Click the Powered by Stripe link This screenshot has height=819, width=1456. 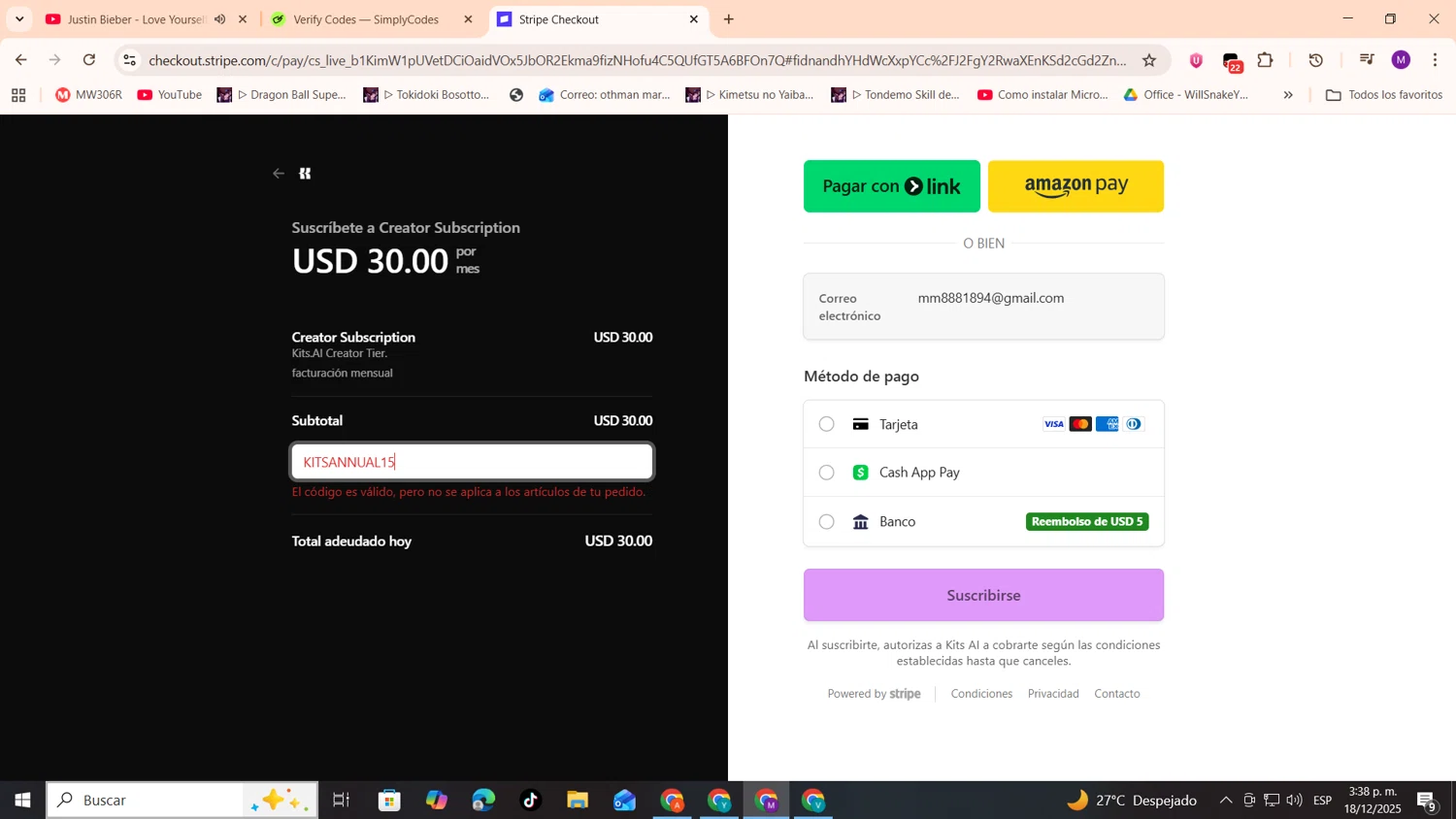pyautogui.click(x=874, y=694)
